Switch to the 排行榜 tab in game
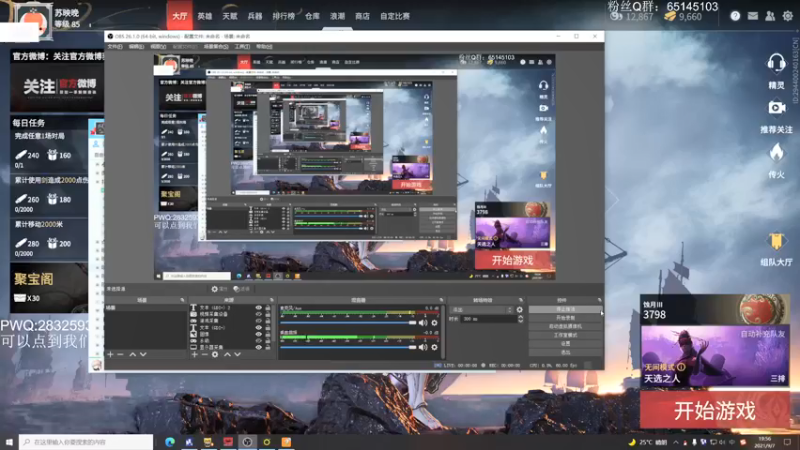The height and width of the screenshot is (450, 800). [284, 16]
